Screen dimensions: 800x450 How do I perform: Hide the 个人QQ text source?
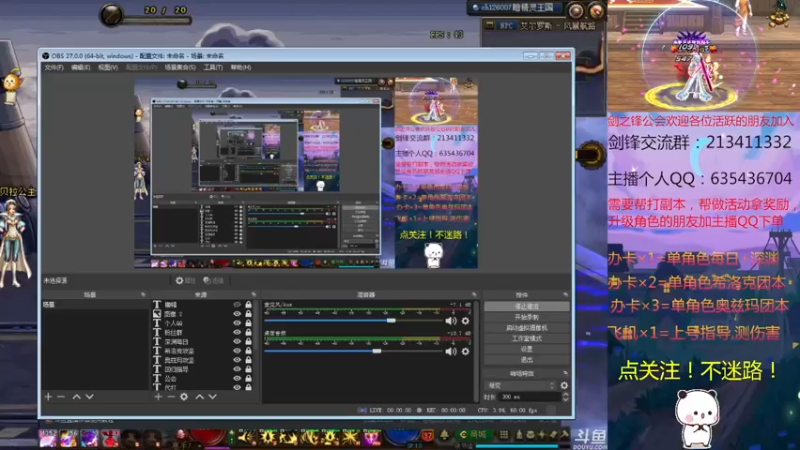[x=237, y=323]
